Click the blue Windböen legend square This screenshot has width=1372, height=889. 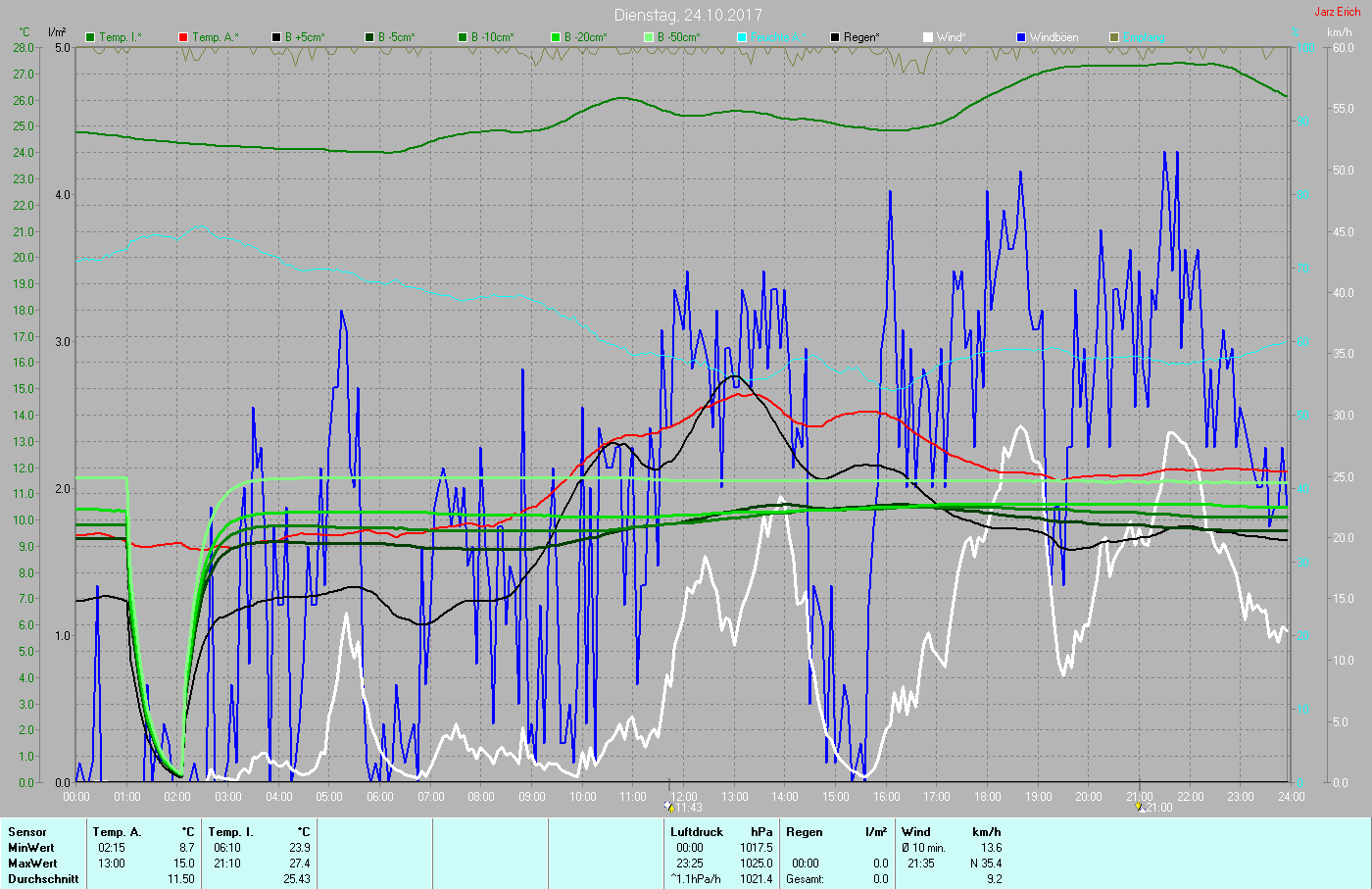point(1021,37)
